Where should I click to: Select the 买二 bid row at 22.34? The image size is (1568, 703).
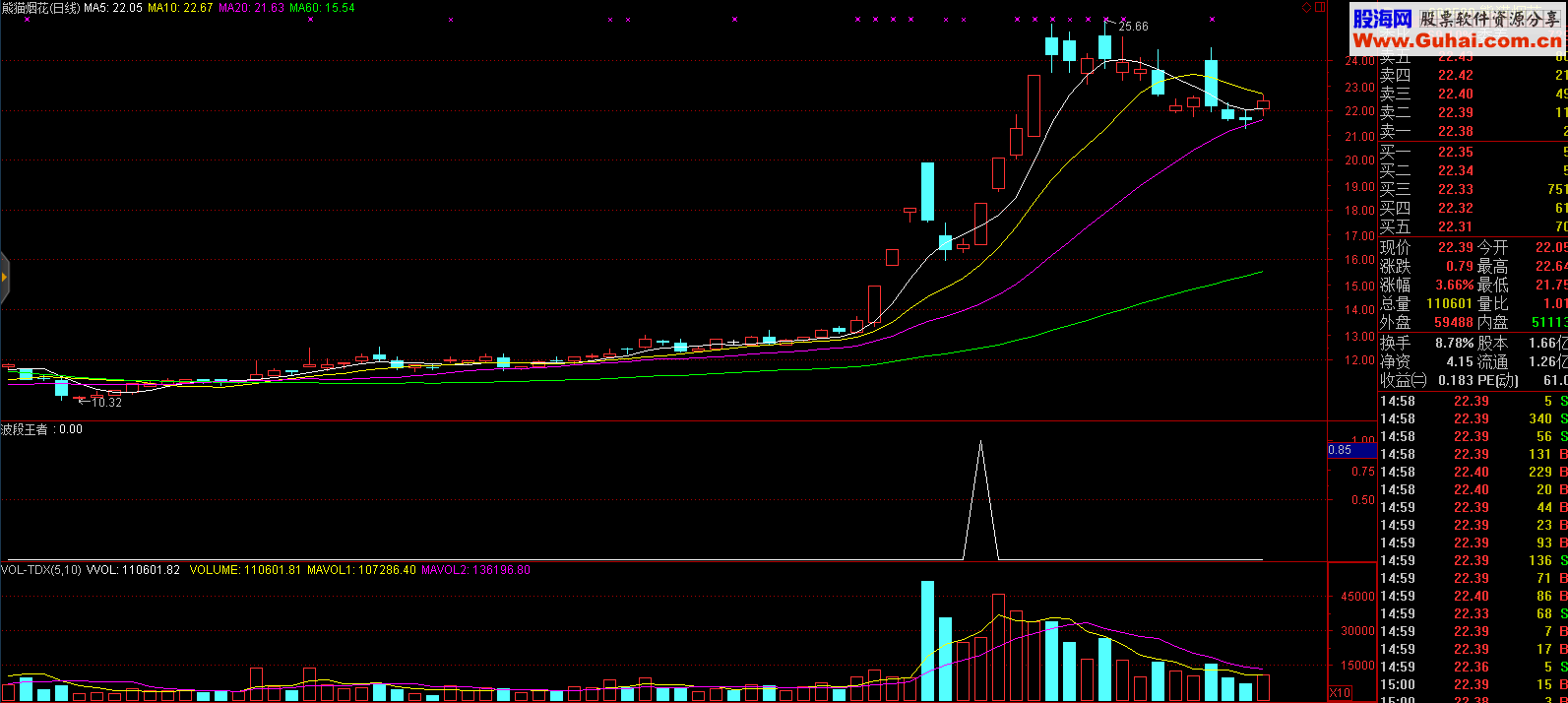[1473, 171]
